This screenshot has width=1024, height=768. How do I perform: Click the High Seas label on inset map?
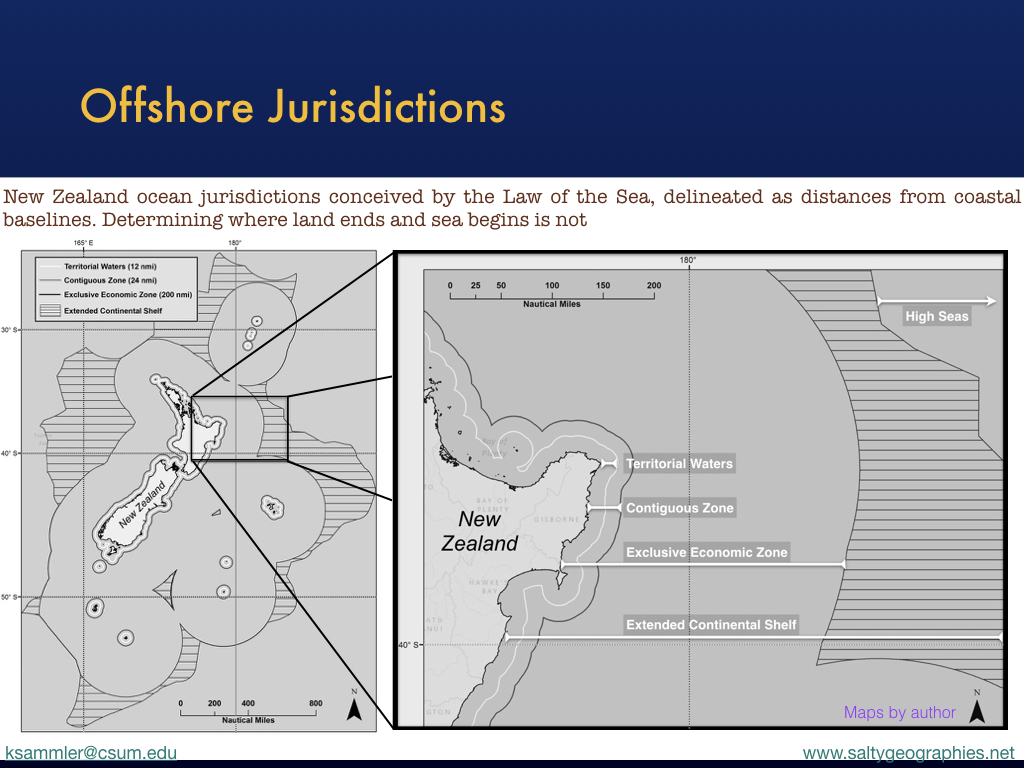pos(936,316)
